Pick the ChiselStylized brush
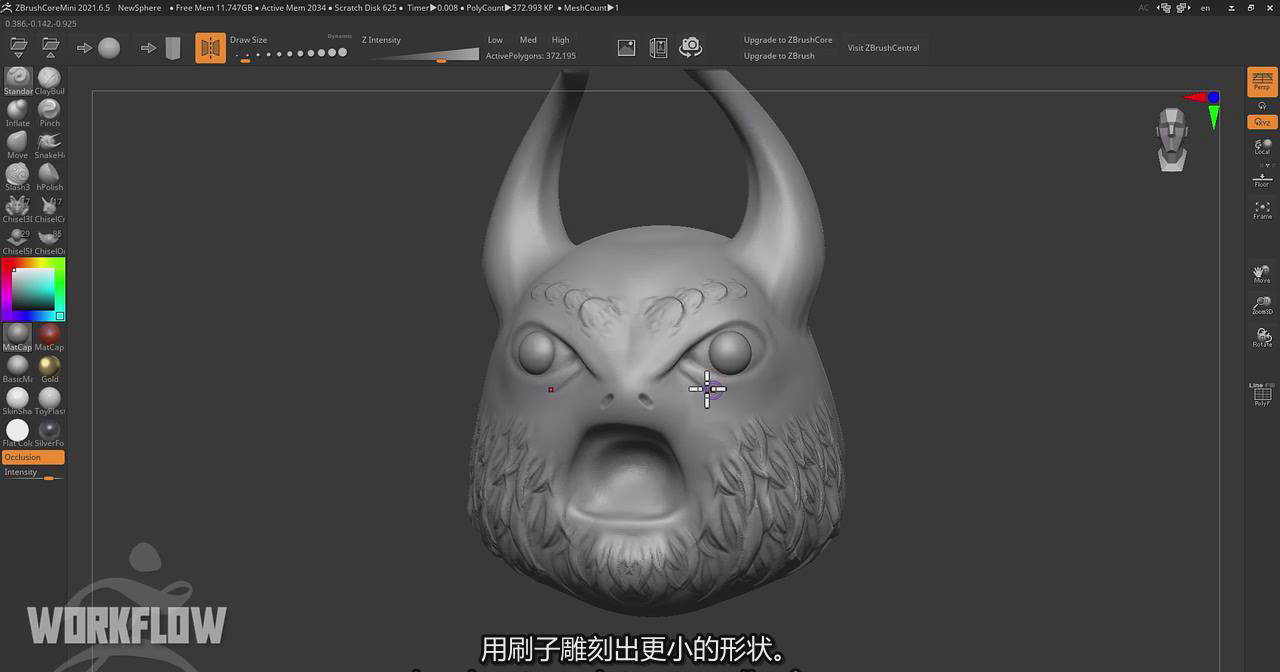 click(x=18, y=241)
